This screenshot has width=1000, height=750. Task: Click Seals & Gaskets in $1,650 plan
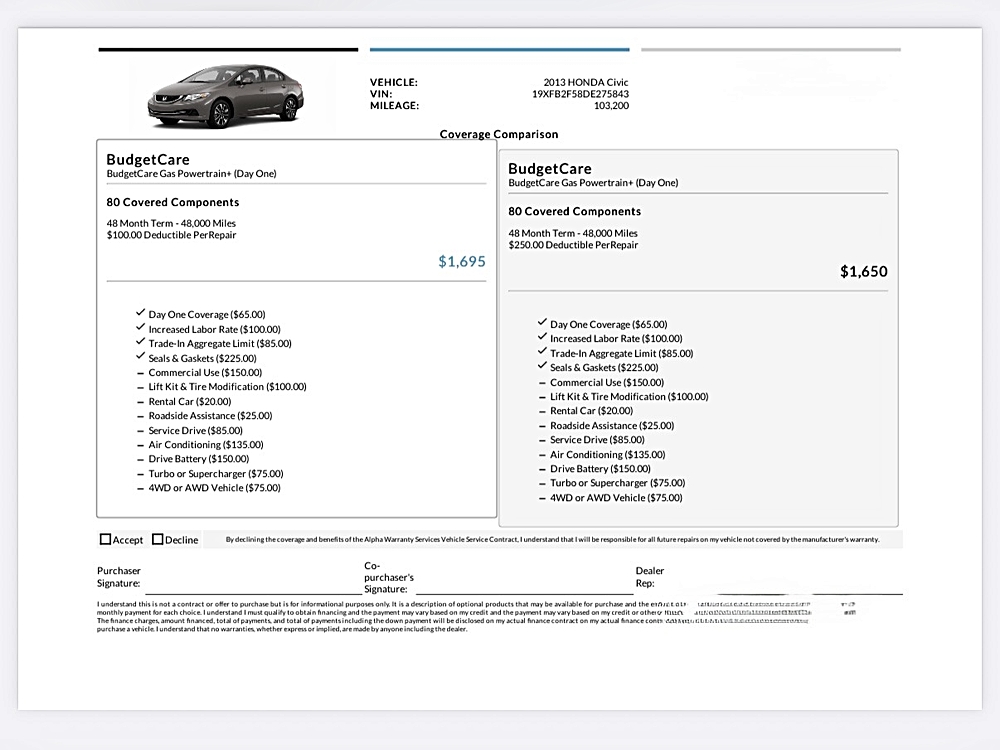tap(604, 367)
